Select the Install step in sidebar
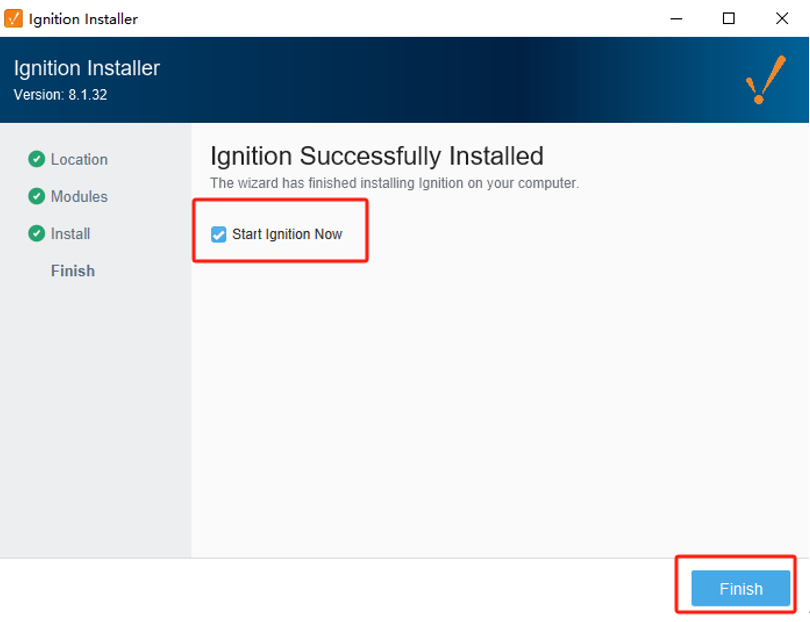Image resolution: width=810 pixels, height=622 pixels. [71, 233]
